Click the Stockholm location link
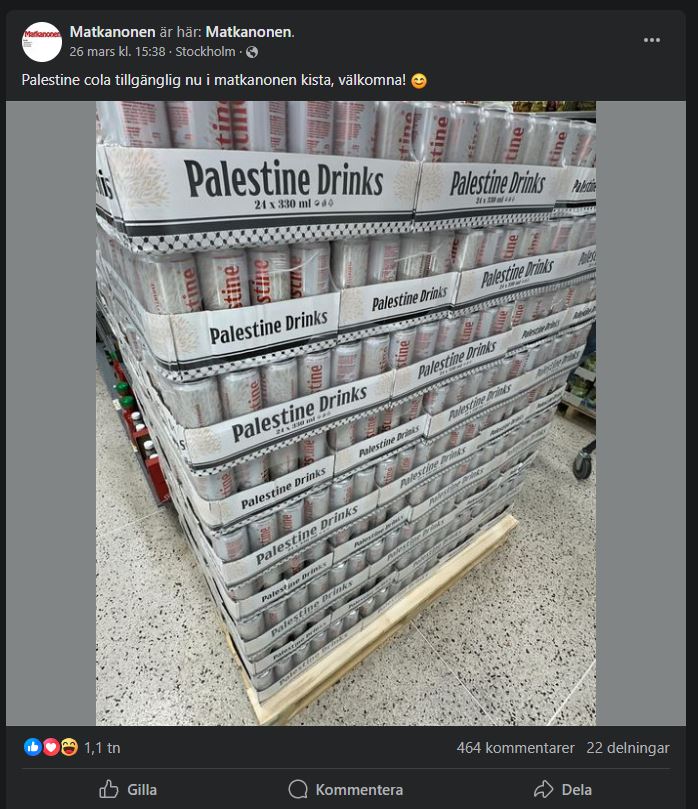The height and width of the screenshot is (809, 698). coord(205,52)
